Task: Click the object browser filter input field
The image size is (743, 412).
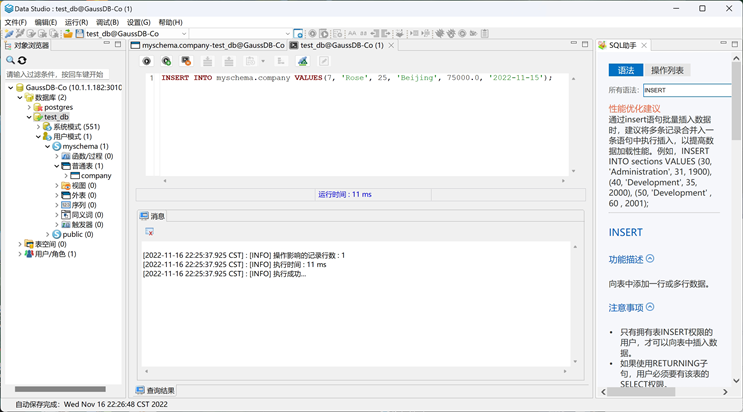Action: point(57,74)
